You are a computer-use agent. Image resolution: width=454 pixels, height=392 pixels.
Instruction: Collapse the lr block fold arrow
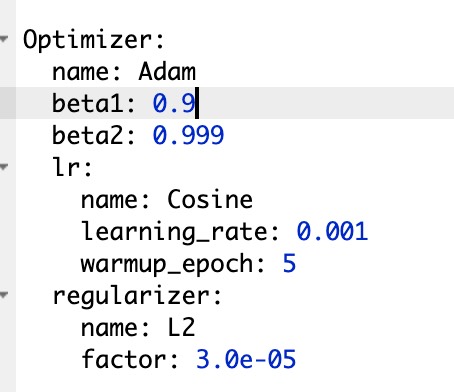[4, 167]
